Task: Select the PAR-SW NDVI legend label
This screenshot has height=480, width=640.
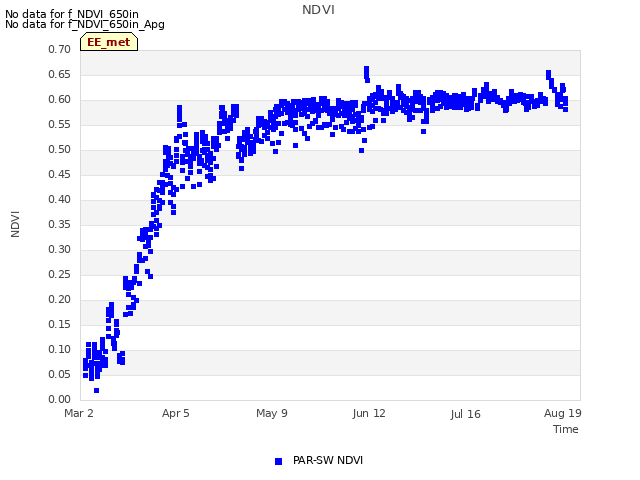Action: (328, 460)
